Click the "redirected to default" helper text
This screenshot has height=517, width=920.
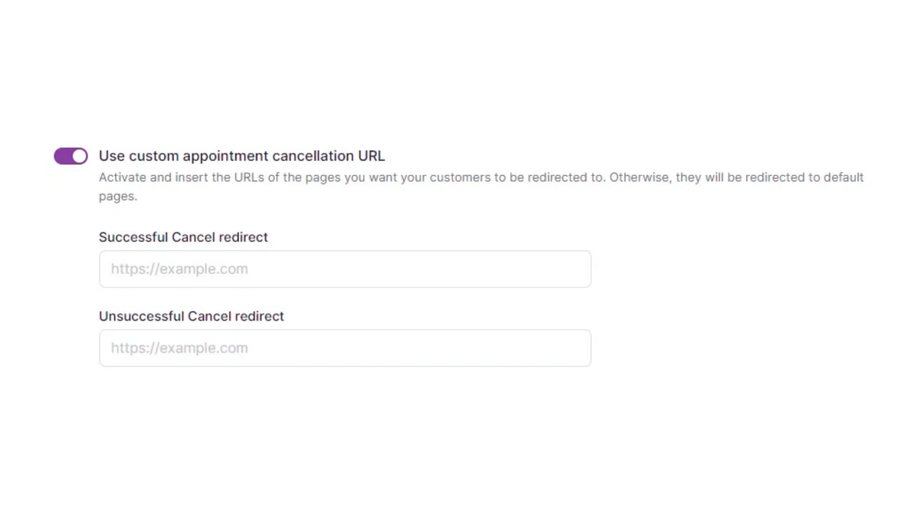pyautogui.click(x=789, y=177)
